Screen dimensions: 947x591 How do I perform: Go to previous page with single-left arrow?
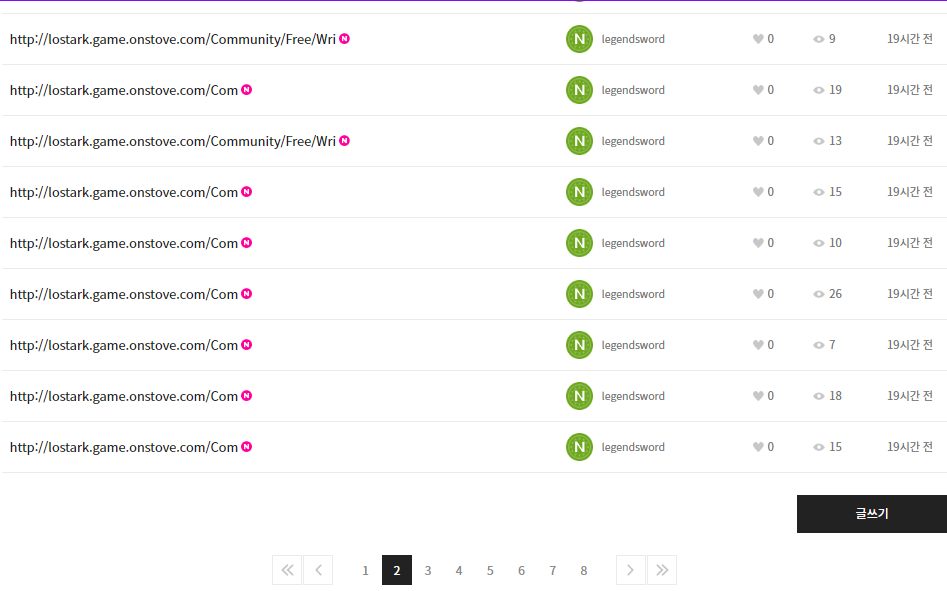tap(318, 570)
